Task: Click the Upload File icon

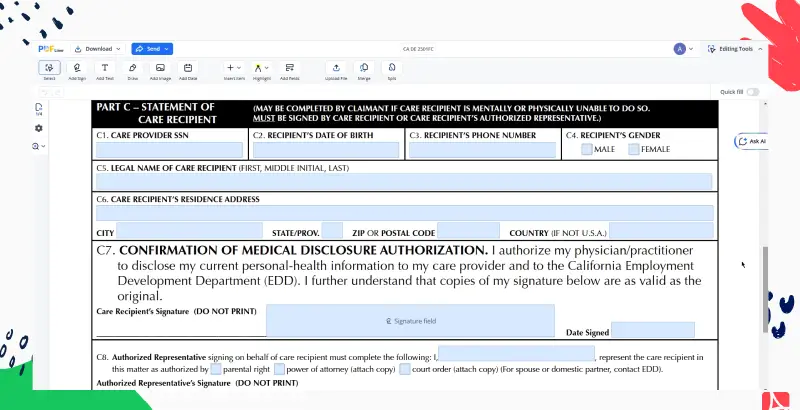Action: (336, 68)
